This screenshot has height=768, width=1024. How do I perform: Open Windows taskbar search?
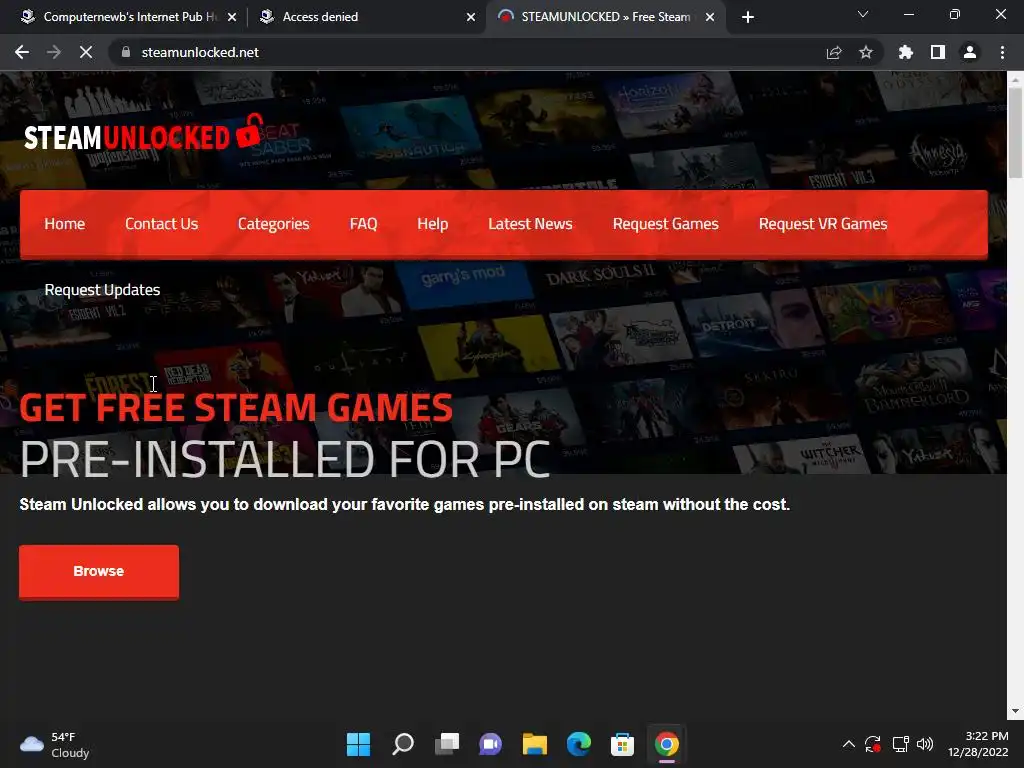pos(402,744)
